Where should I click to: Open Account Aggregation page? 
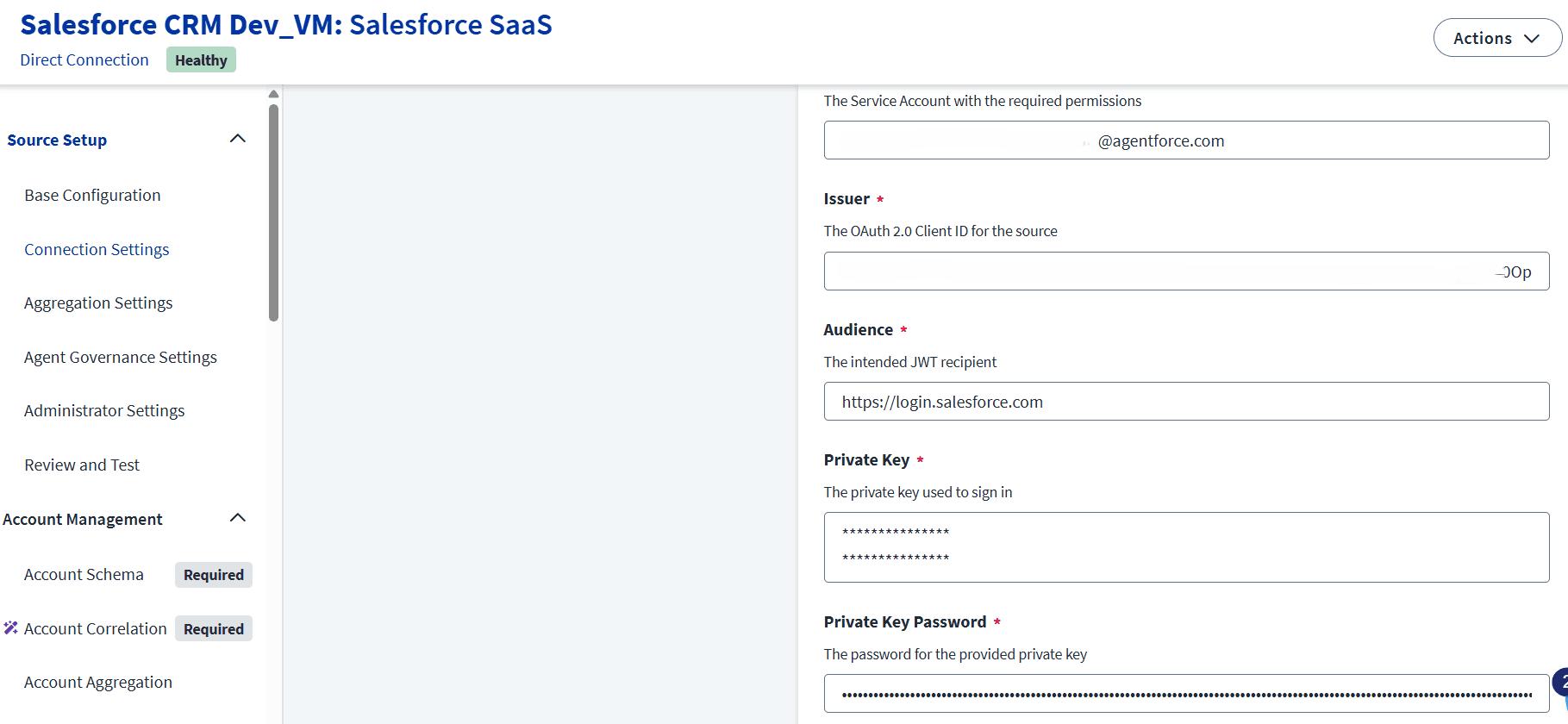click(98, 683)
